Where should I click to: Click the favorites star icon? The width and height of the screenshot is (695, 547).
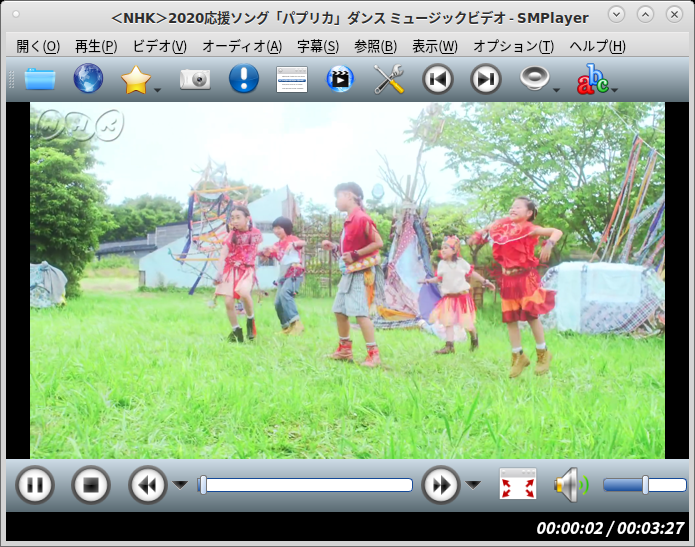tap(136, 79)
